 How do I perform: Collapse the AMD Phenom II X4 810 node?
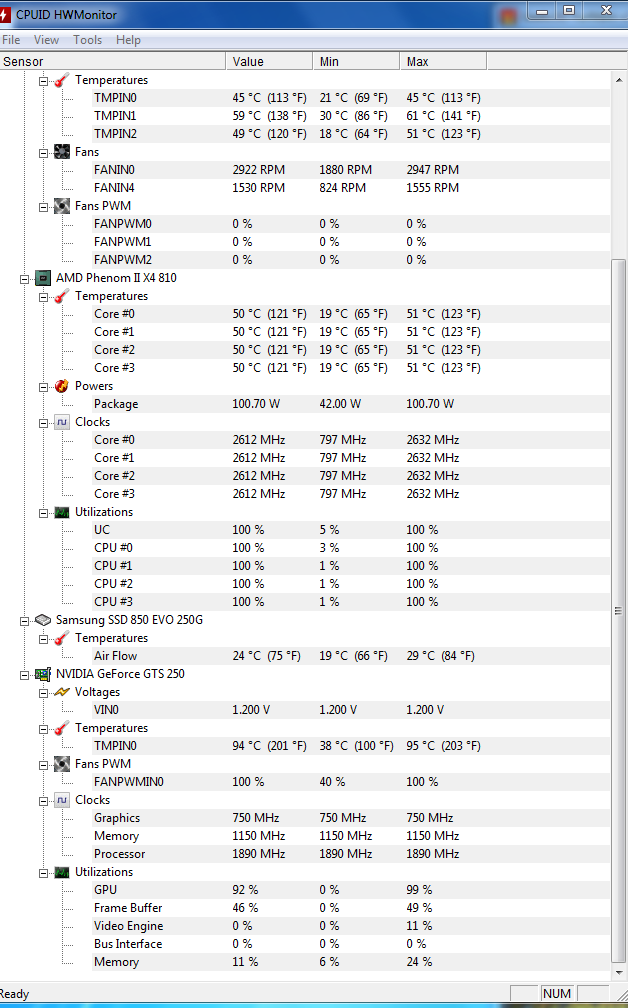[x=25, y=278]
